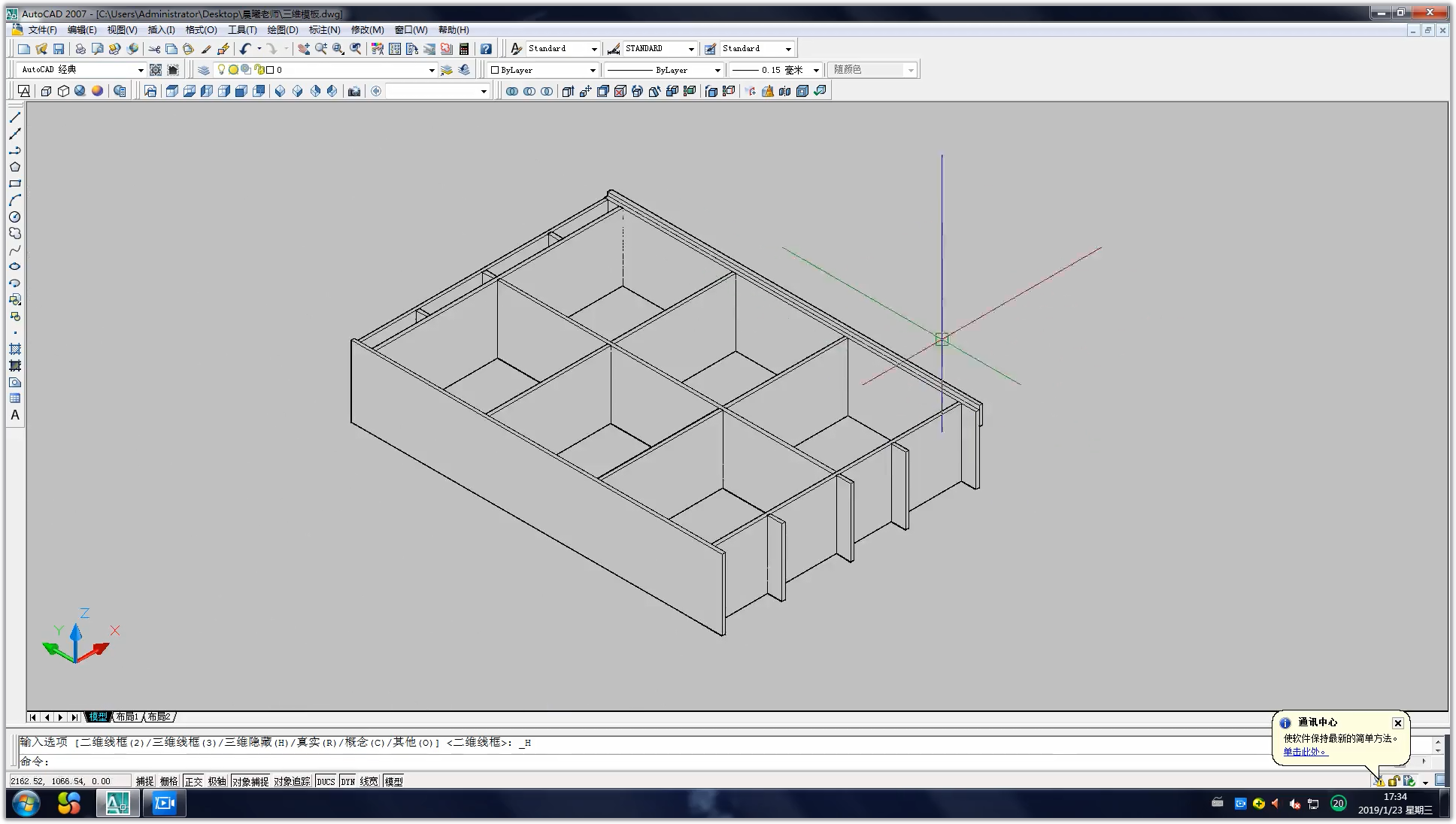Close the 通讯中心 notification balloon
This screenshot has height=824, width=1456.
[1397, 723]
